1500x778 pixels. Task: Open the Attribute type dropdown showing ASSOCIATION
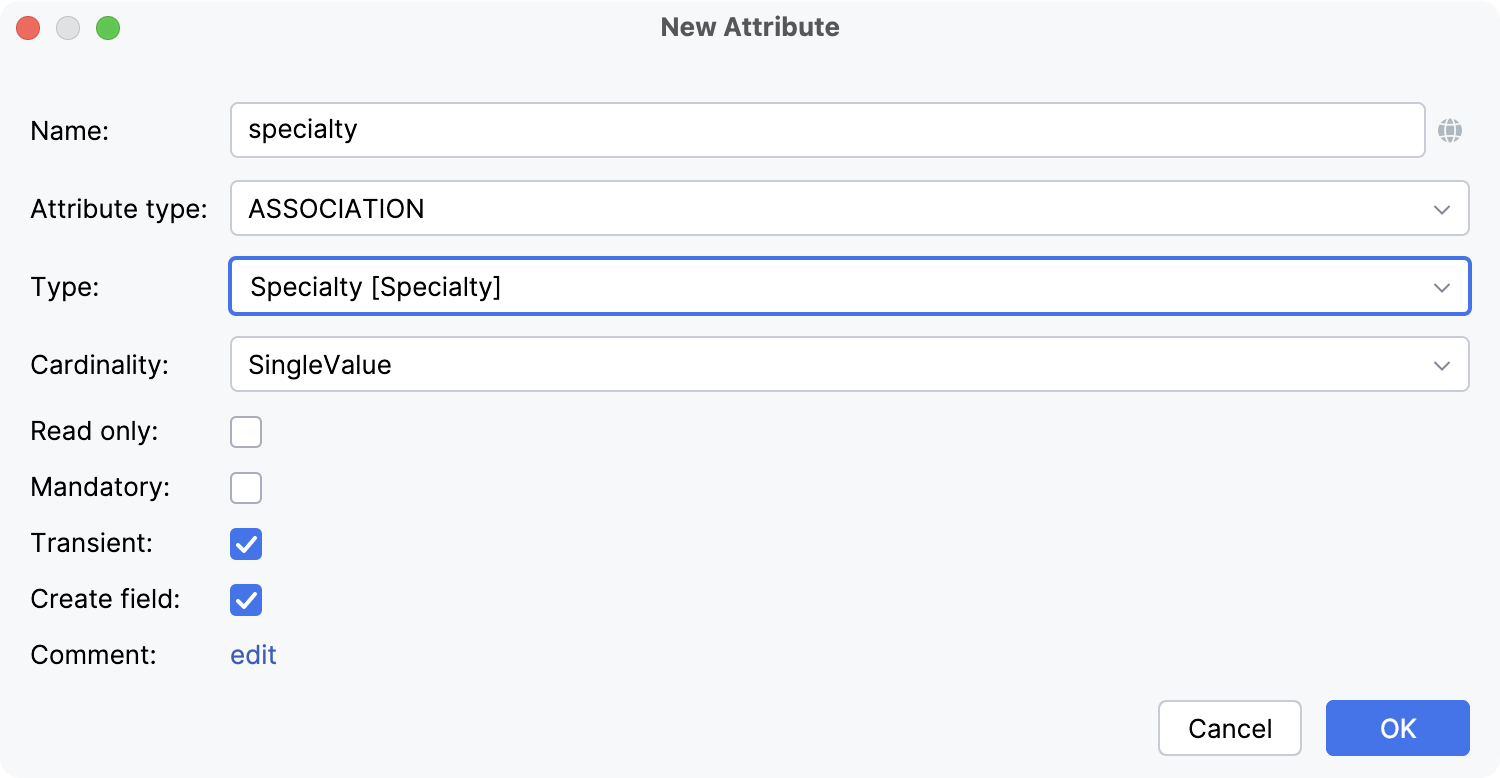click(x=850, y=208)
